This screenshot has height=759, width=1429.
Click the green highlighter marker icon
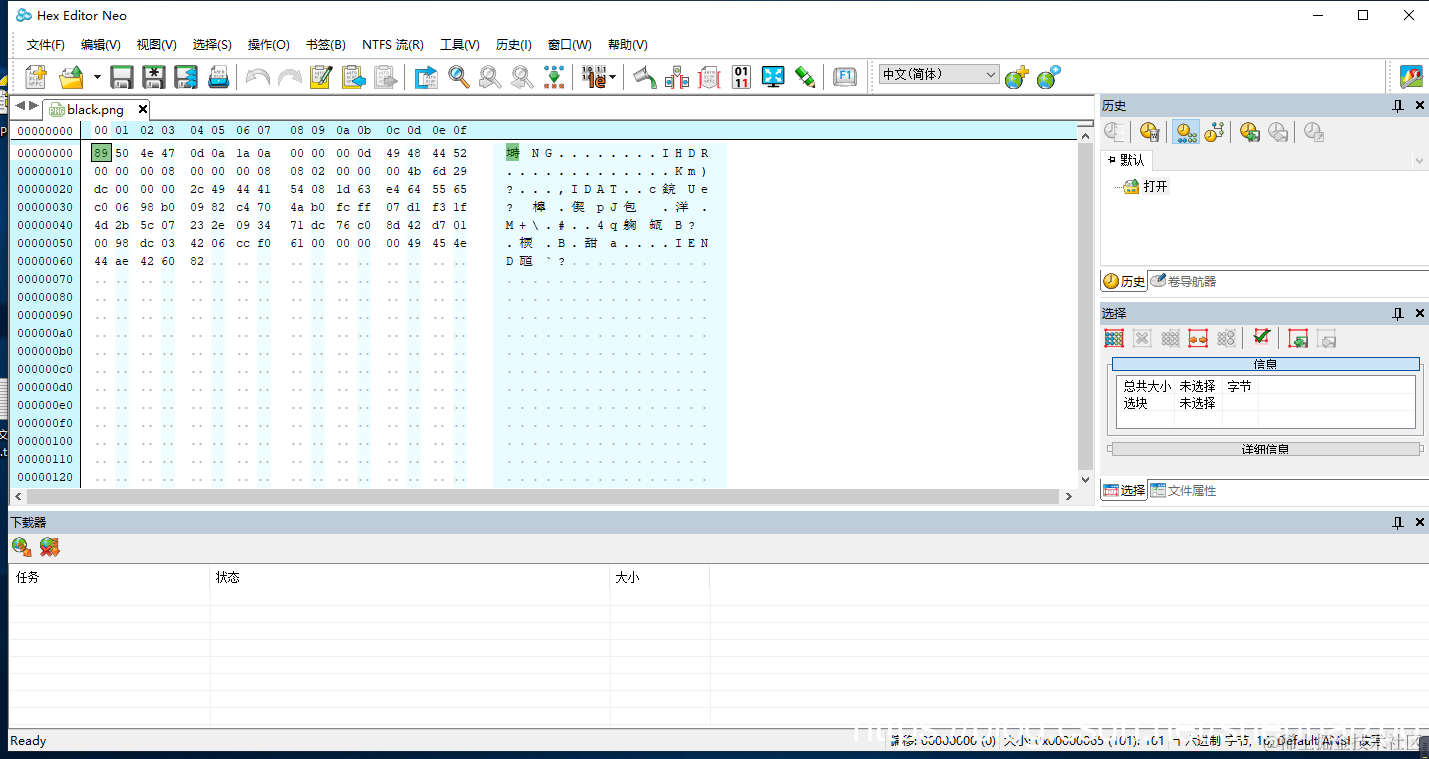(x=805, y=77)
